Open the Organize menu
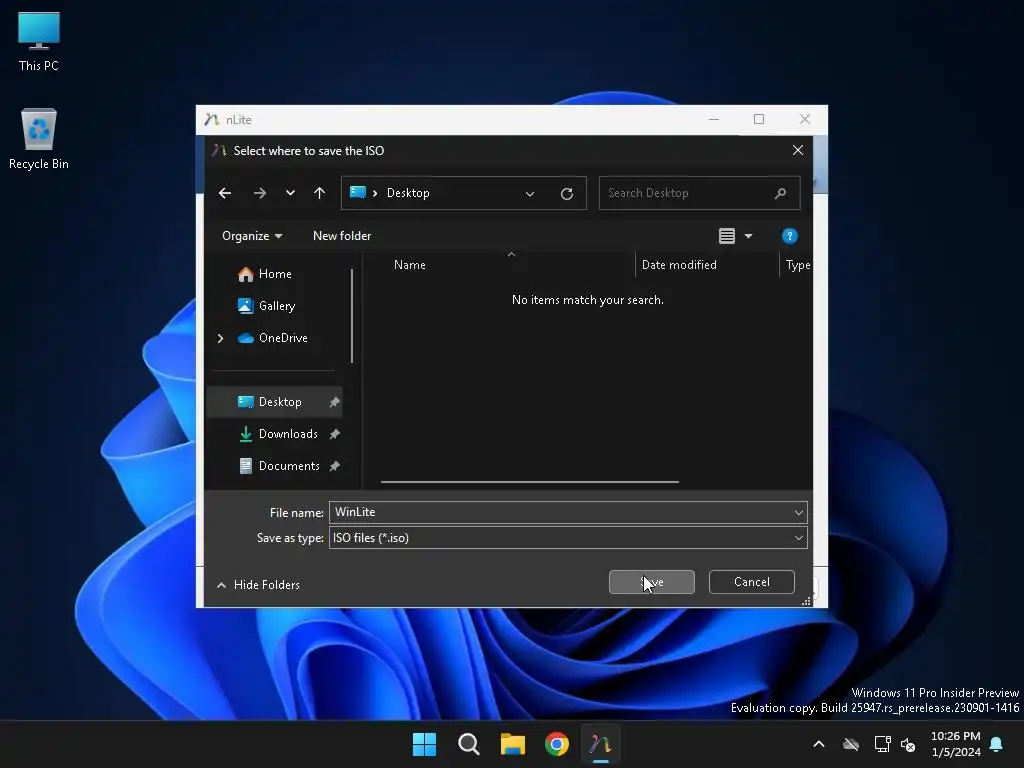 coord(252,236)
